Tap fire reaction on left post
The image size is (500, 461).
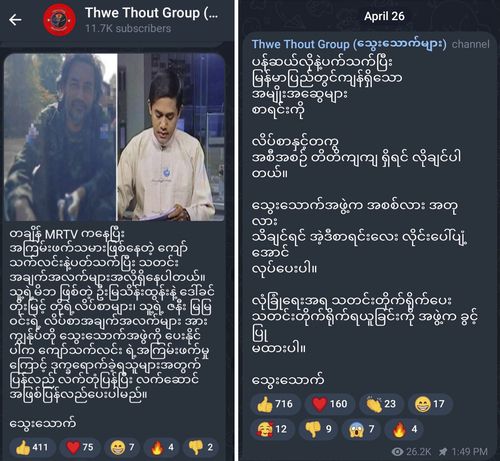click(162, 447)
